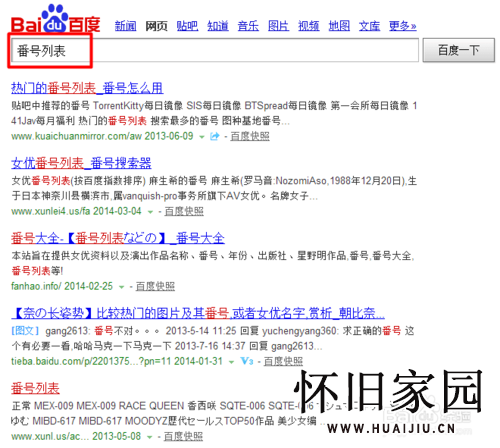500x448 pixels.
Task: Expand dropdown arrow next to tieba.baidu.com URL
Action: click(231, 362)
